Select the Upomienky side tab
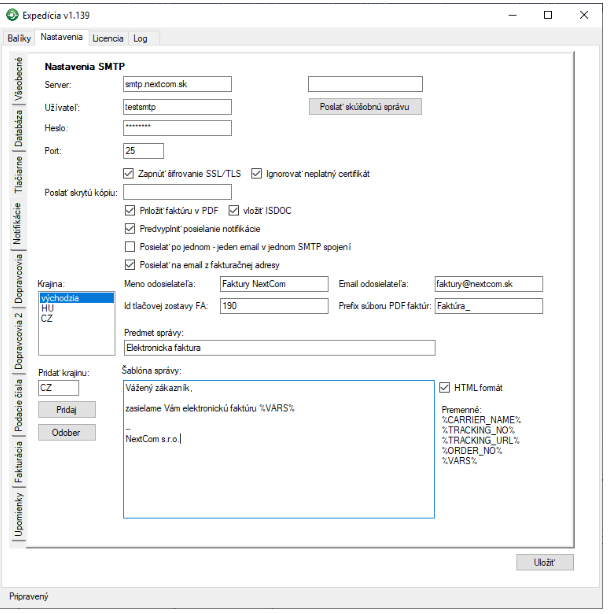 click(18, 515)
